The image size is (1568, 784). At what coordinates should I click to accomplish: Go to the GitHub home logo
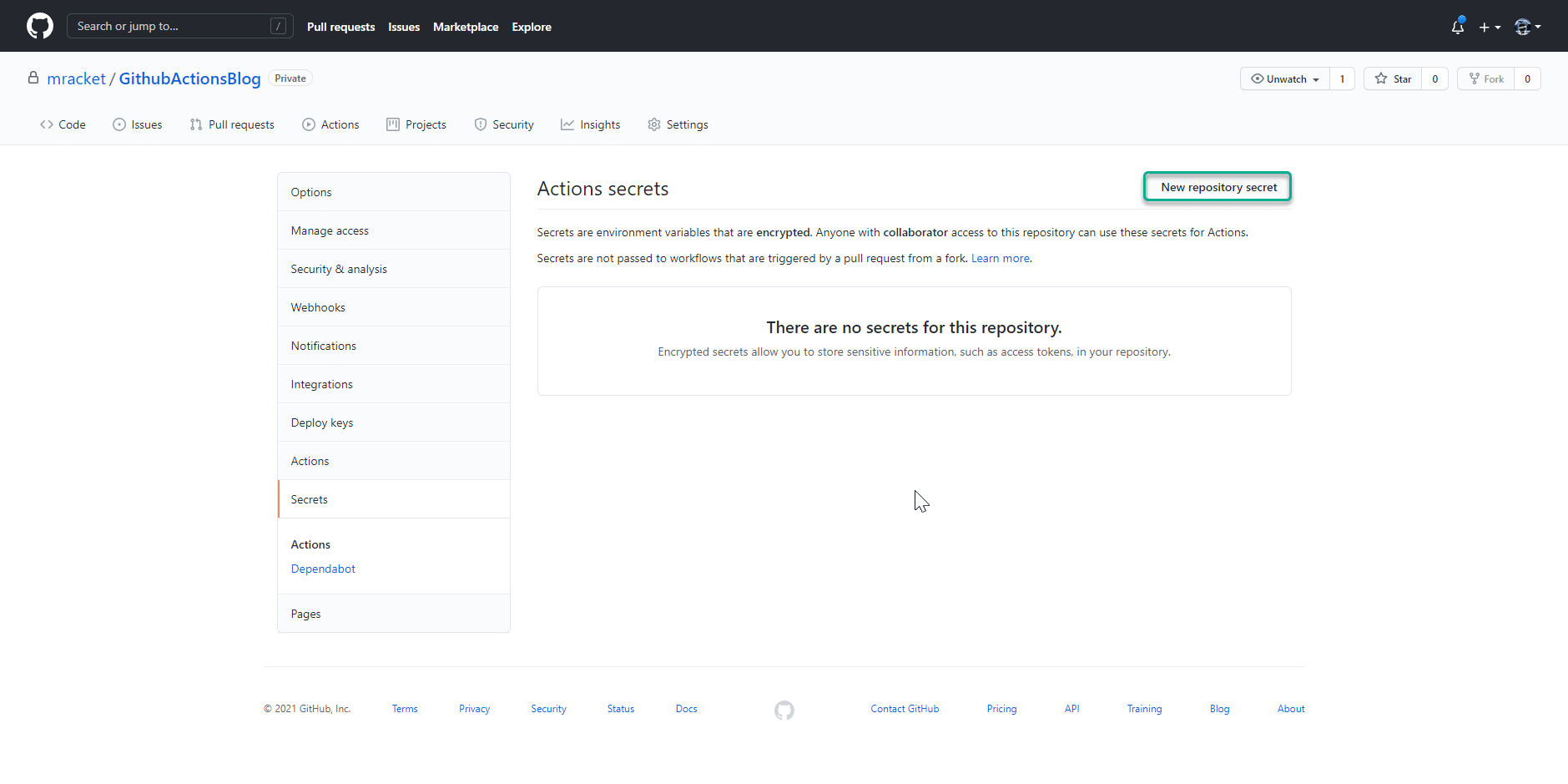40,26
